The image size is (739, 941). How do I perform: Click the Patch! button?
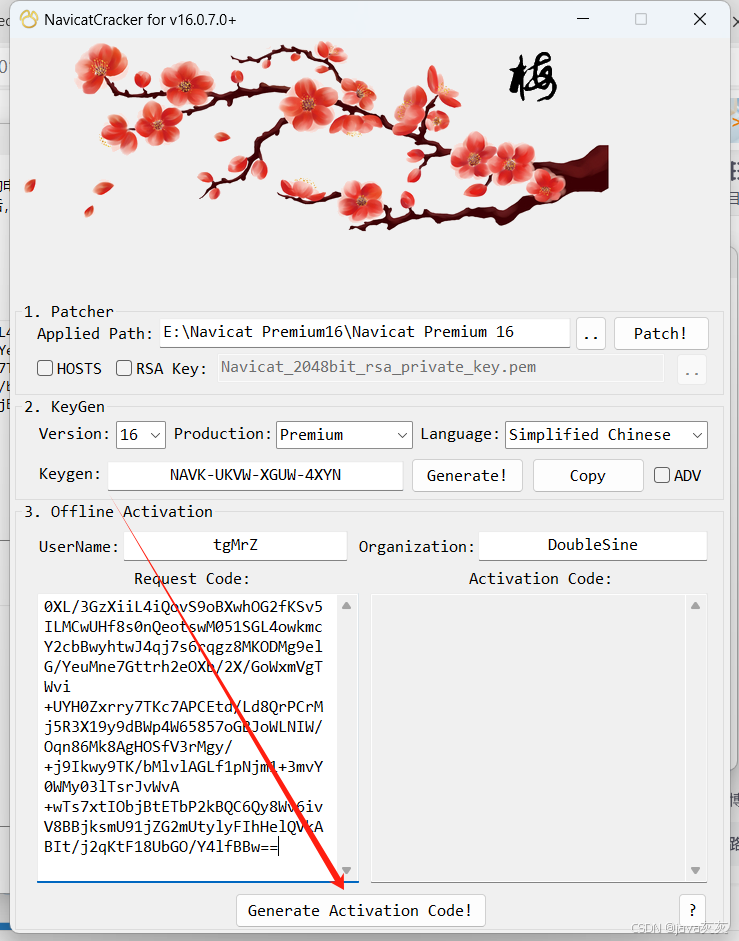(x=661, y=334)
